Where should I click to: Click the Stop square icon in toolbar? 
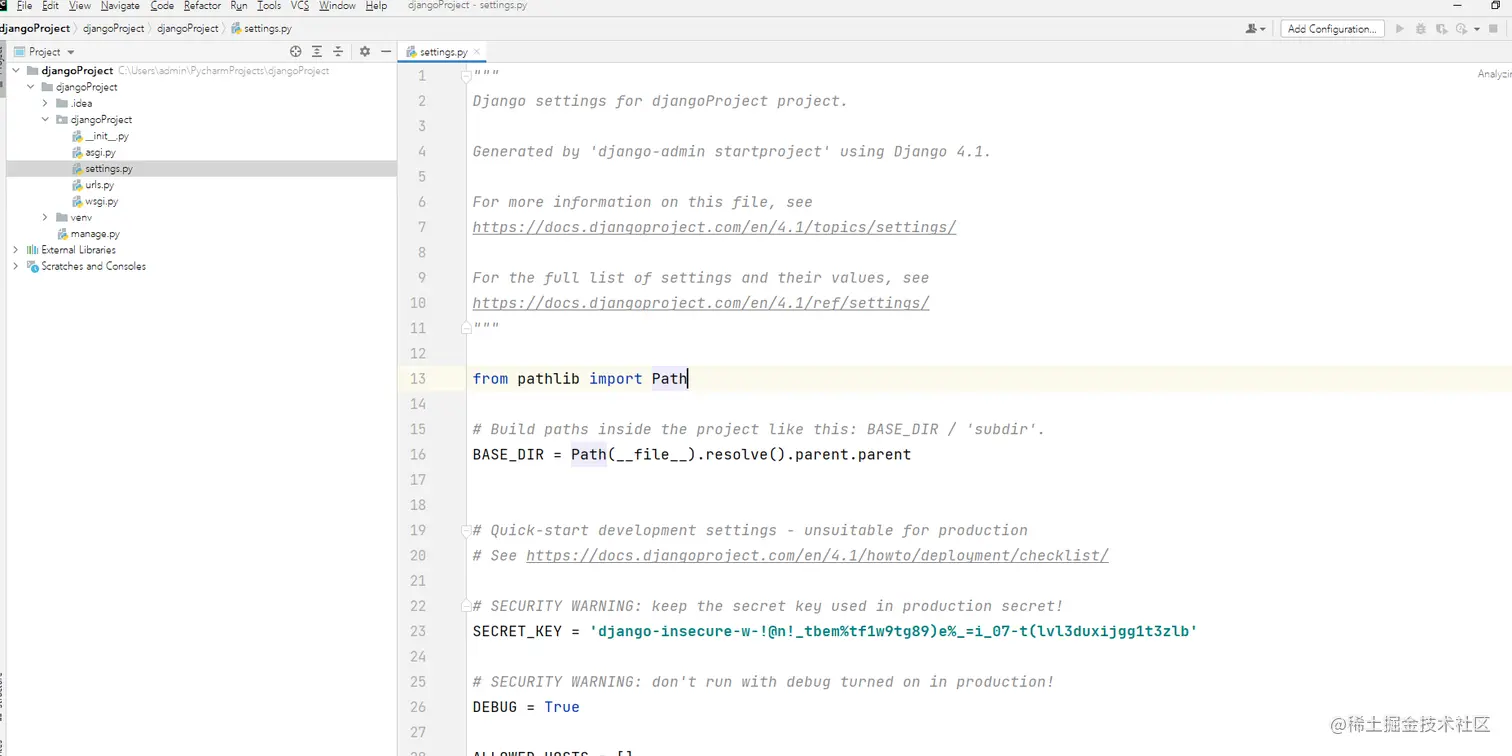1493,29
